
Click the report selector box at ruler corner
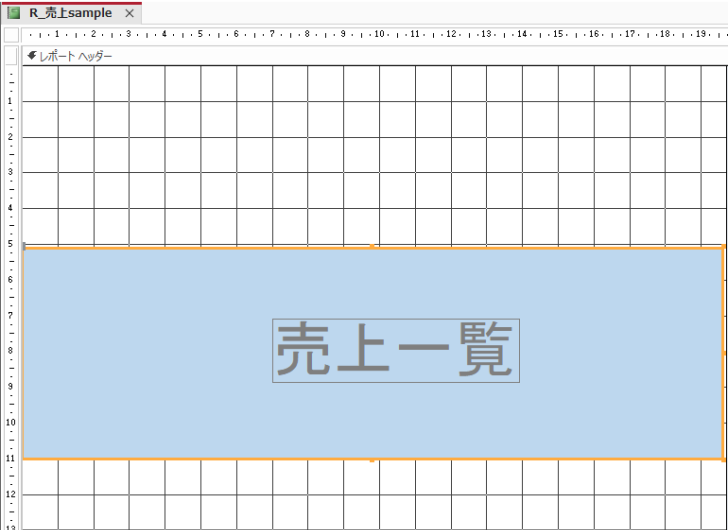[x=11, y=34]
